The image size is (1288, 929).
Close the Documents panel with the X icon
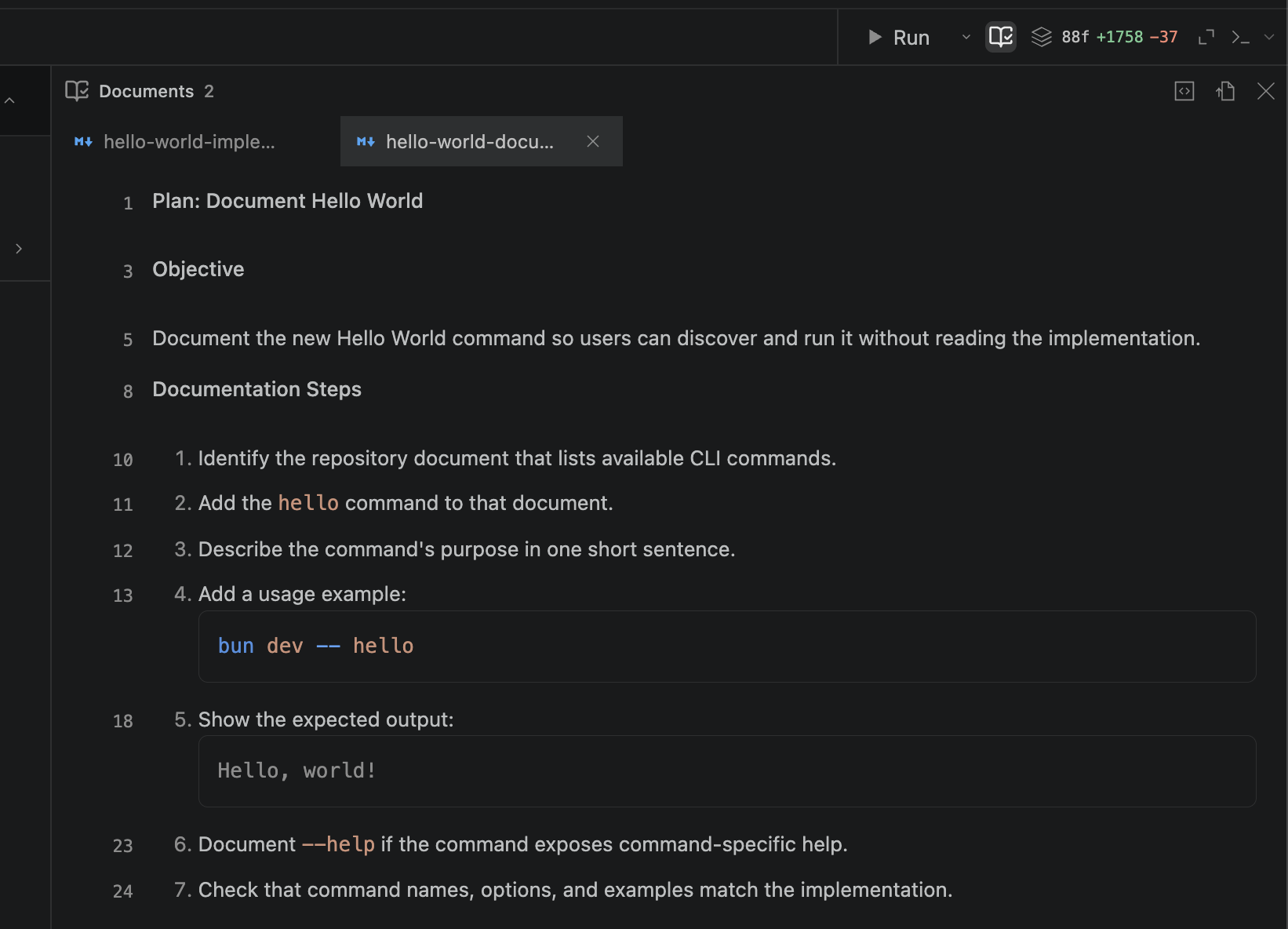[1266, 91]
